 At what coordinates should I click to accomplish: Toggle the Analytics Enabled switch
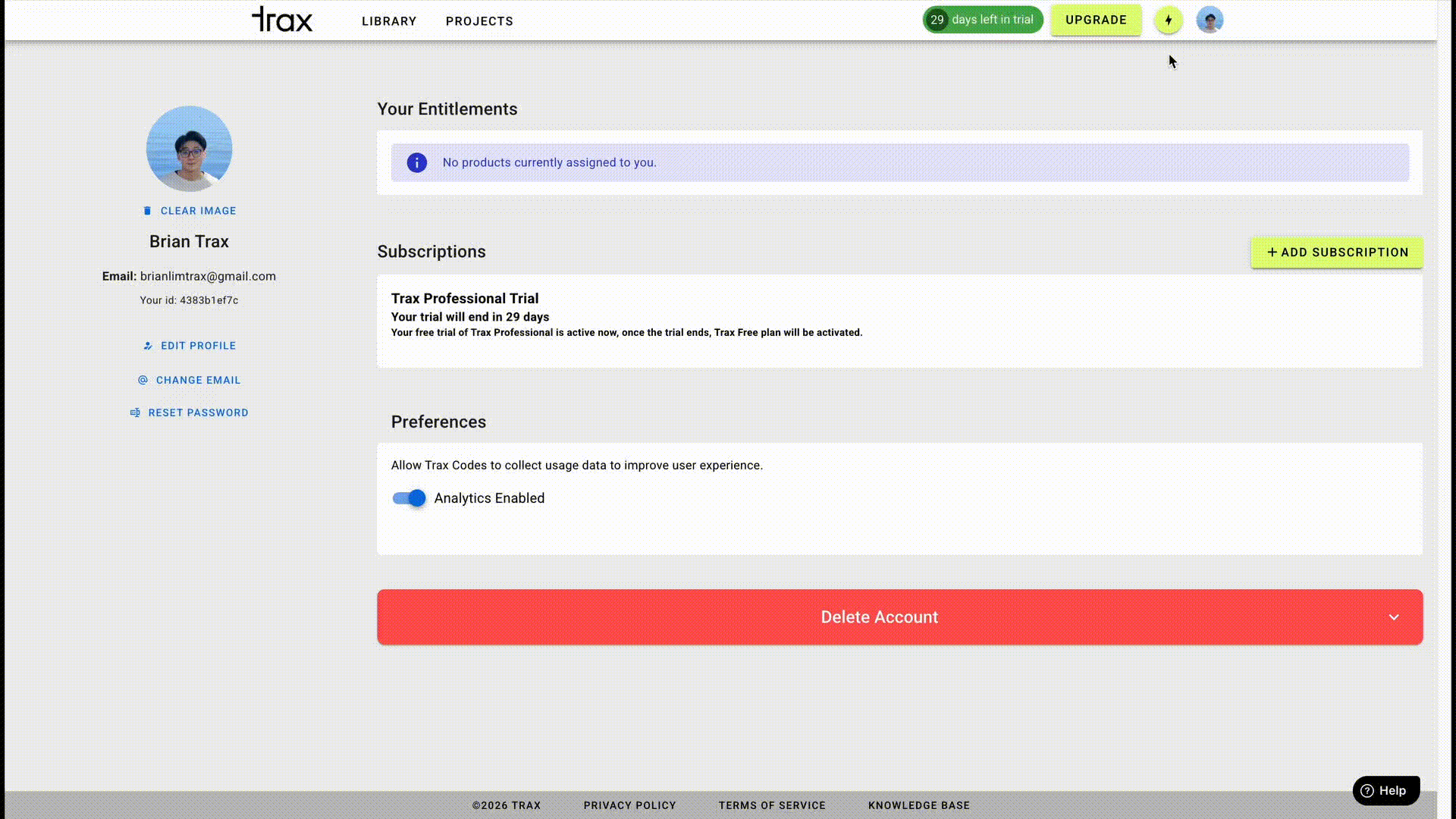point(409,498)
